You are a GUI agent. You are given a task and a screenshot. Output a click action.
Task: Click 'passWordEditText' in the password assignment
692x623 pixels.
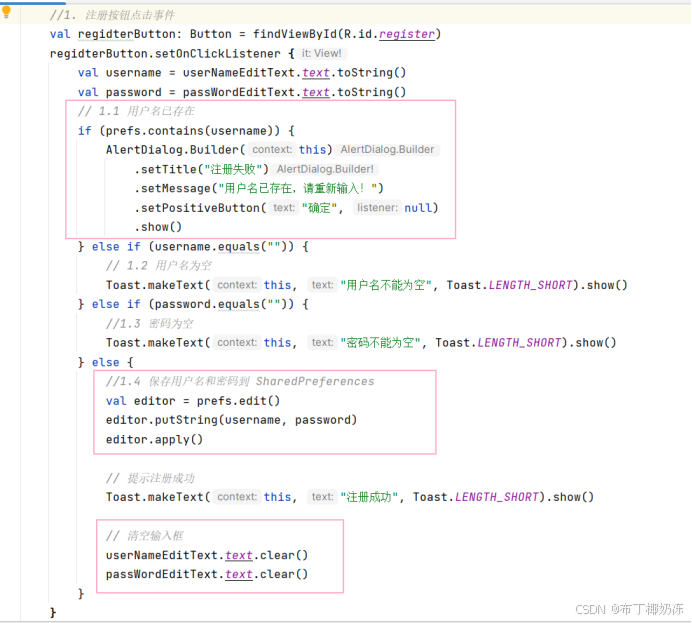(x=238, y=92)
